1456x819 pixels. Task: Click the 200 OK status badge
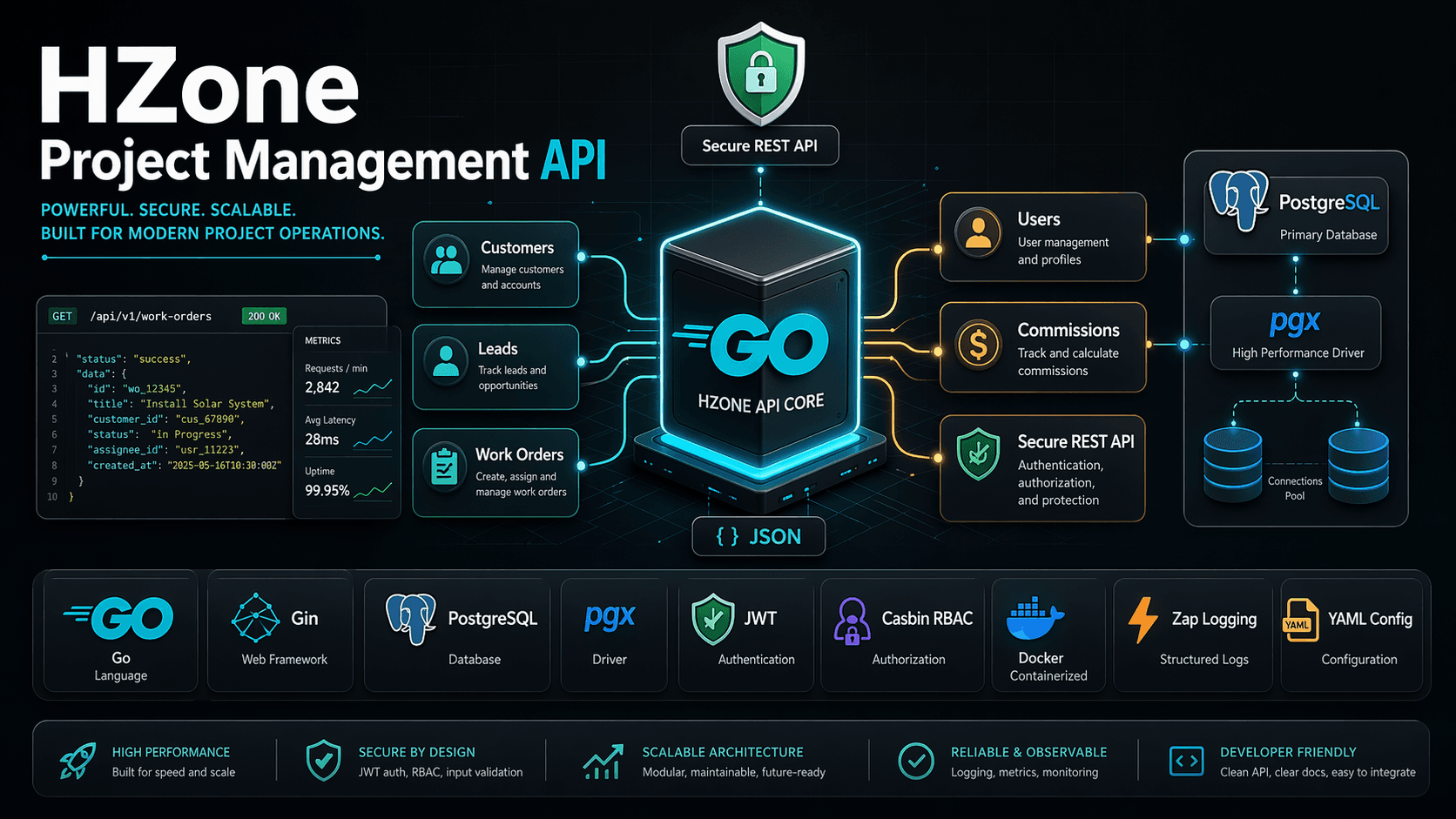tap(263, 316)
